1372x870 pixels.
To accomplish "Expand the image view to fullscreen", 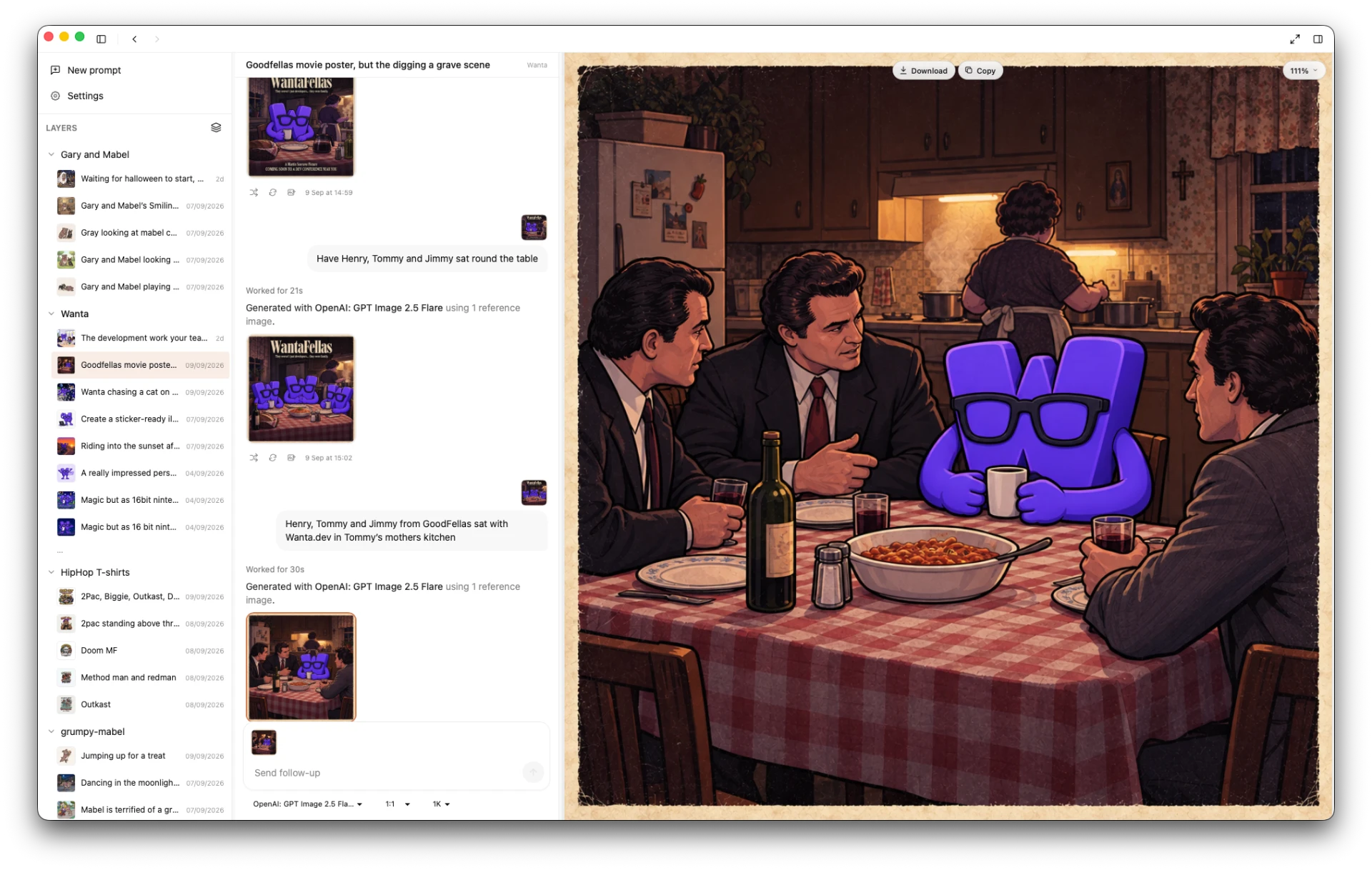I will [x=1294, y=39].
